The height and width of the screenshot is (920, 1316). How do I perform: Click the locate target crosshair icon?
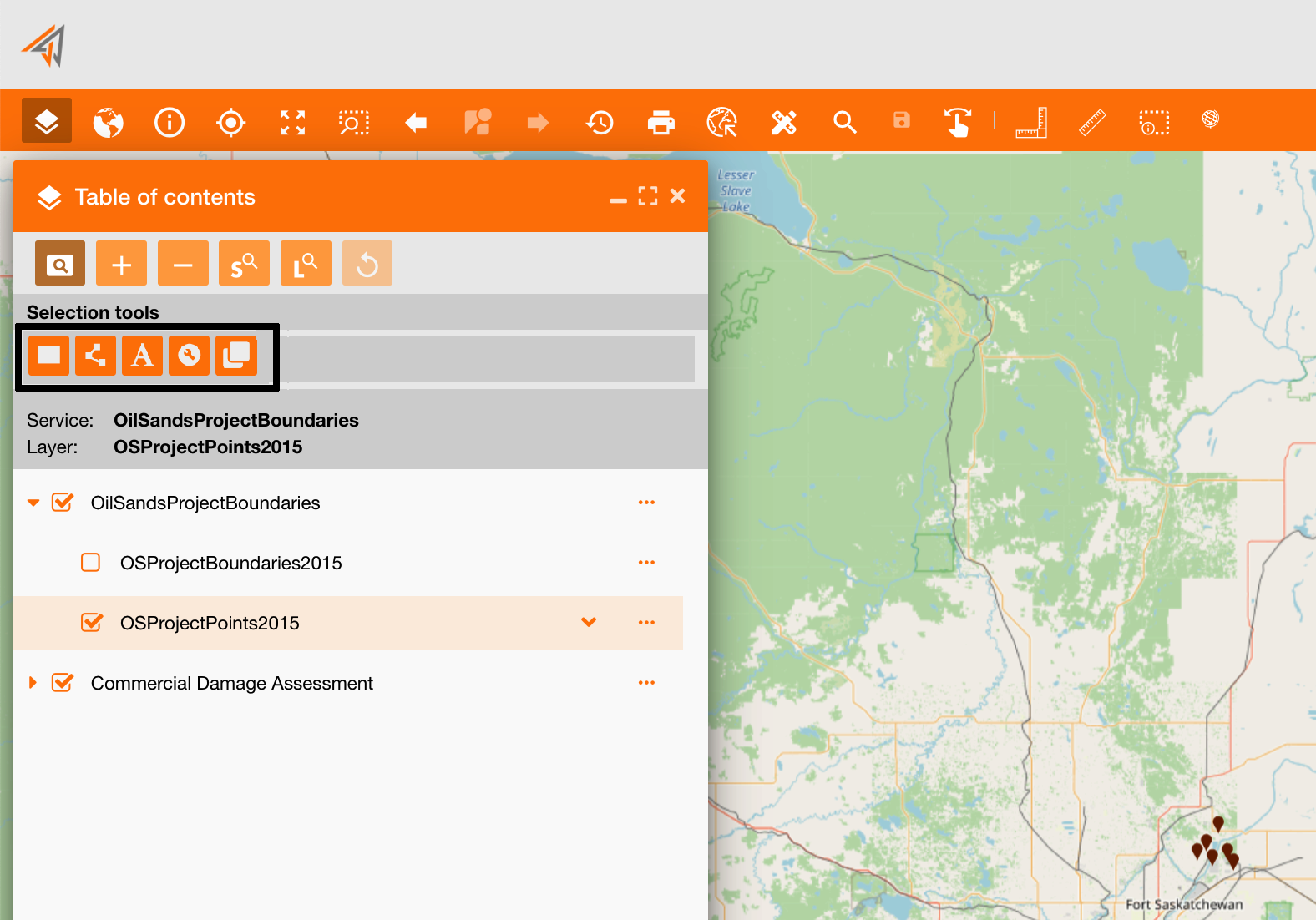tap(230, 122)
